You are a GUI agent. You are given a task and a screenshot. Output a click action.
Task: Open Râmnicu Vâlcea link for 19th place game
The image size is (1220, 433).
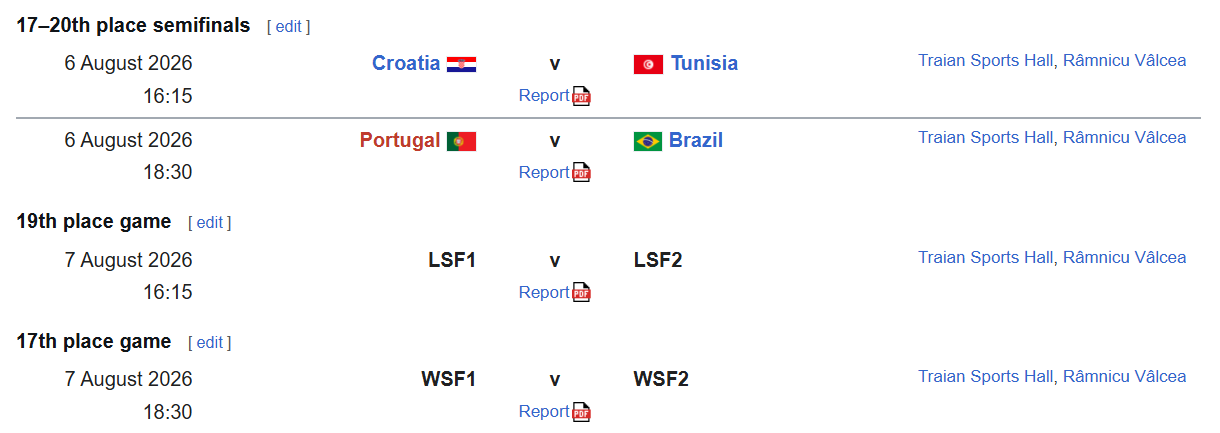[x=1124, y=257]
